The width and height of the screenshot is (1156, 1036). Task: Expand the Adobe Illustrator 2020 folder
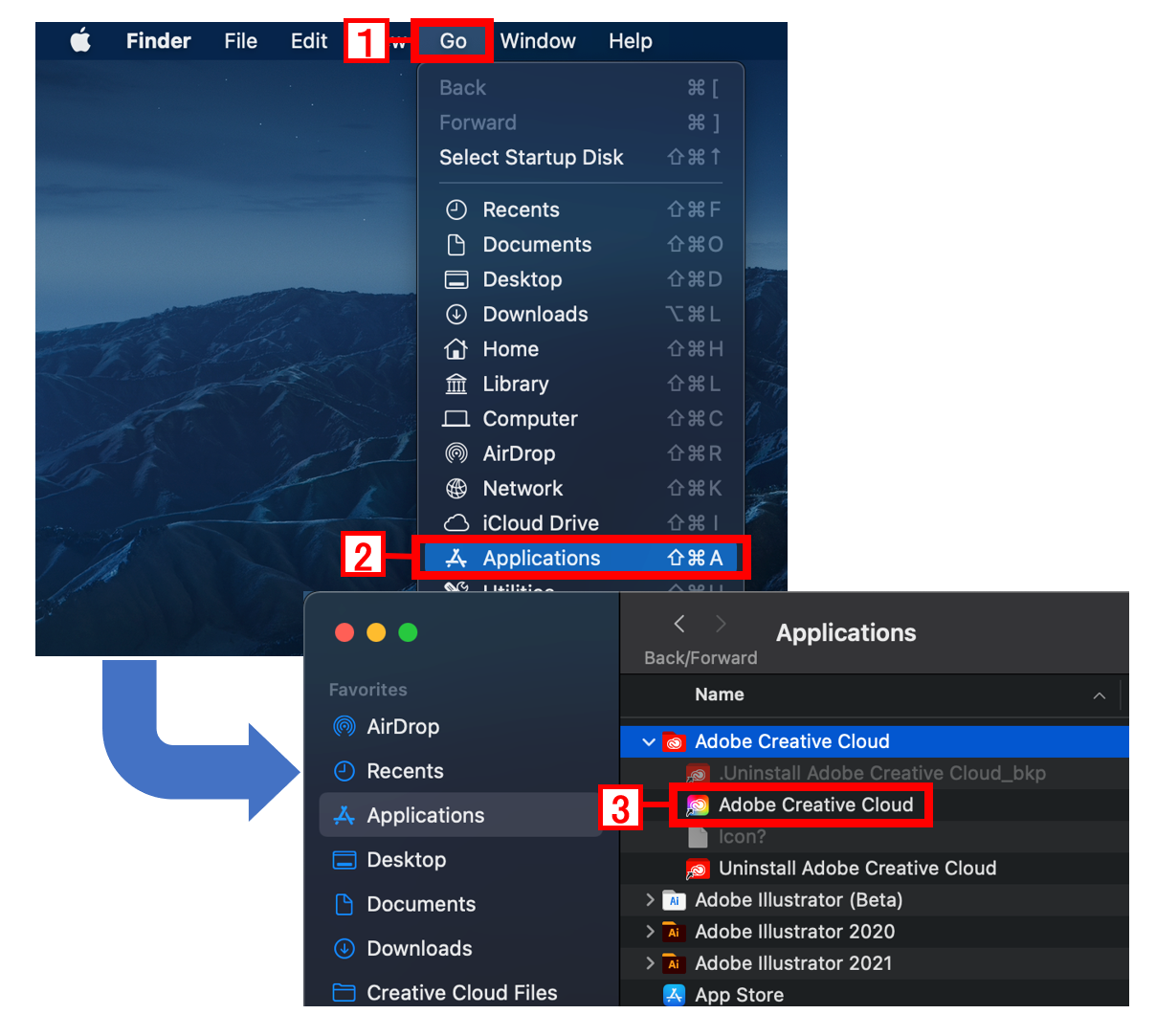coord(650,931)
